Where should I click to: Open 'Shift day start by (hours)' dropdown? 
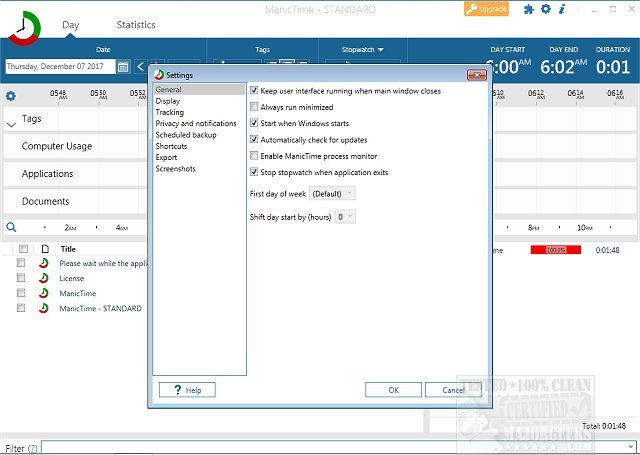click(x=345, y=217)
